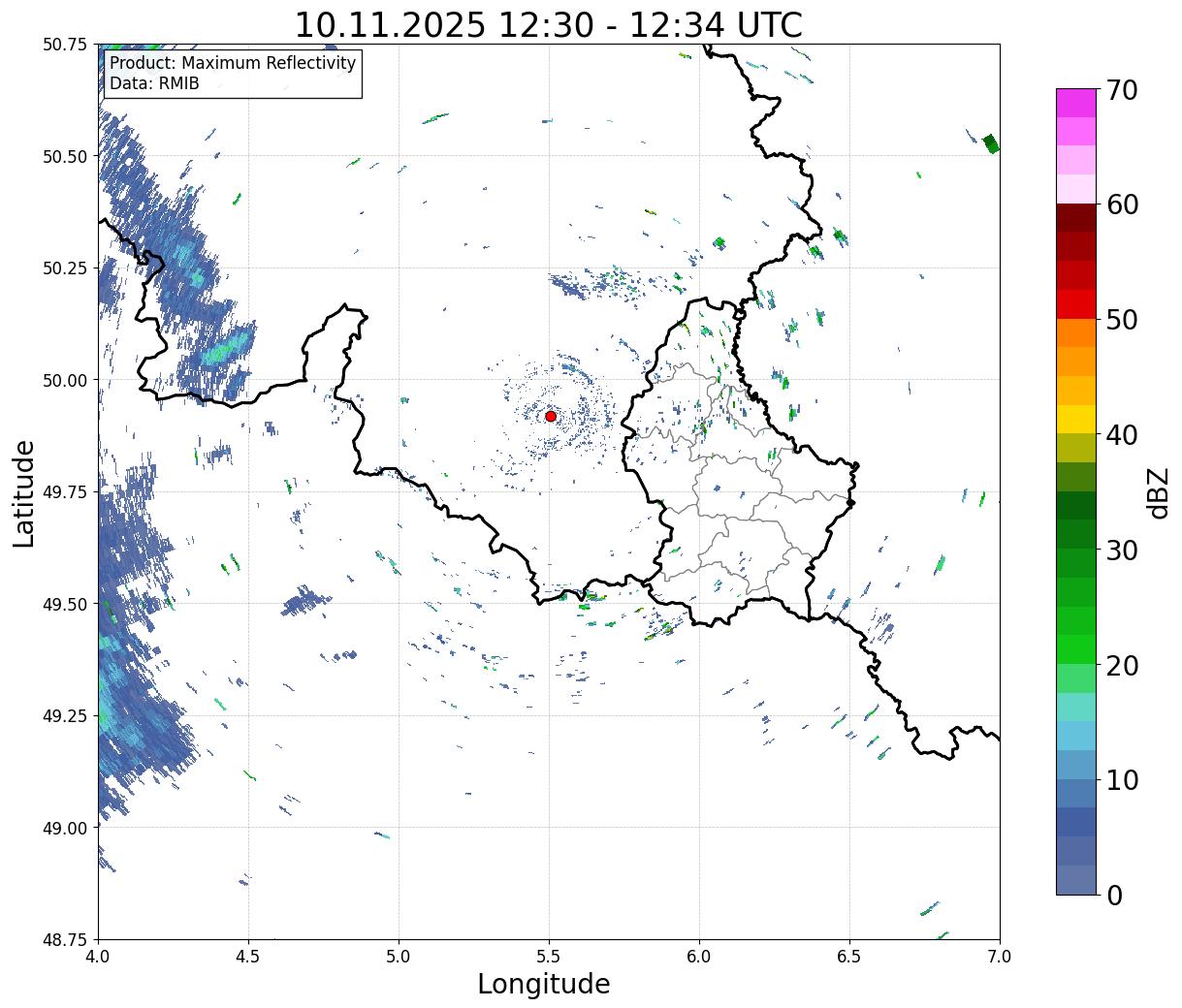This screenshot has height=1008, width=1182.
Task: Click the longitude tick label 6.0
Action: (x=699, y=957)
